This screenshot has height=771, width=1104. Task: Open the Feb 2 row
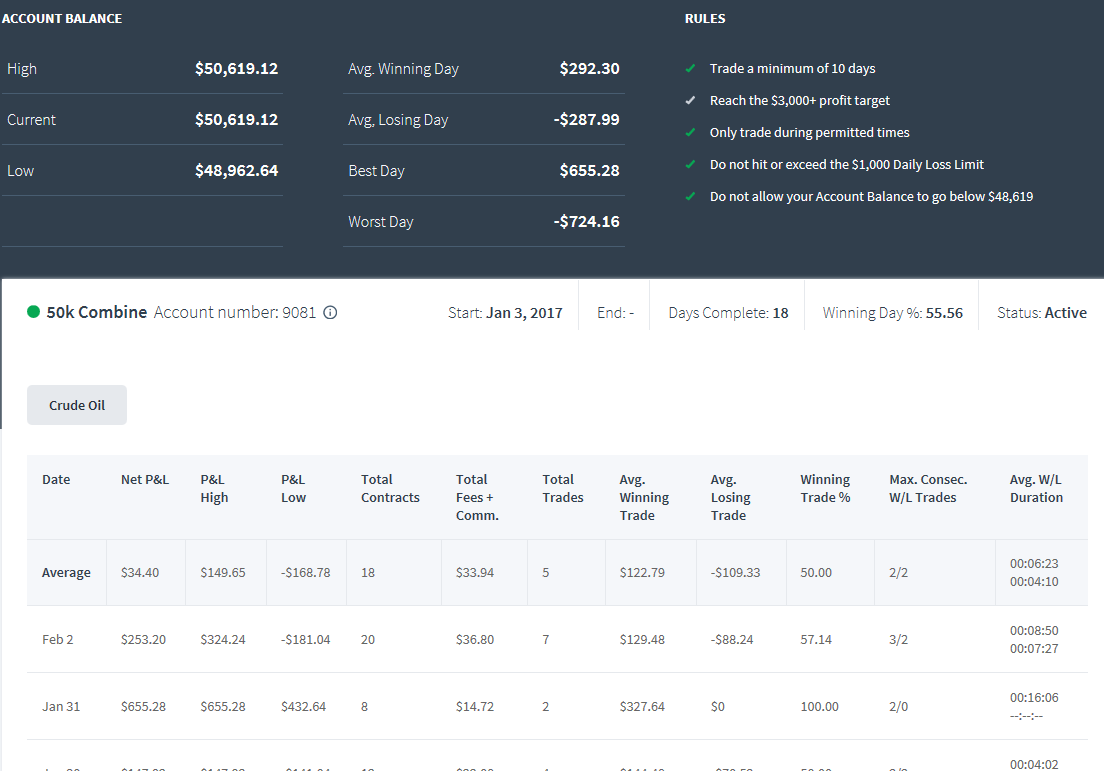pyautogui.click(x=557, y=639)
